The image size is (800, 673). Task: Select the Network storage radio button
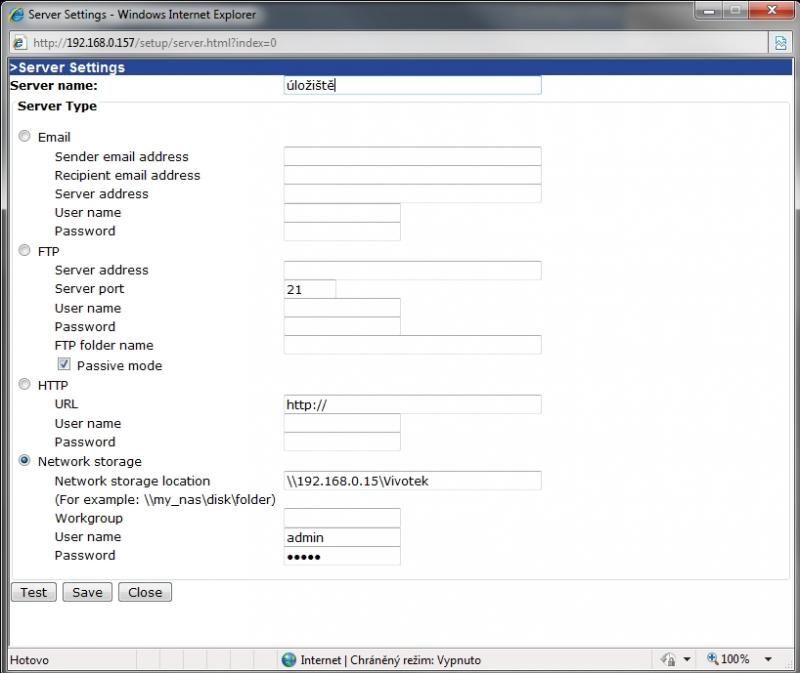[x=24, y=462]
